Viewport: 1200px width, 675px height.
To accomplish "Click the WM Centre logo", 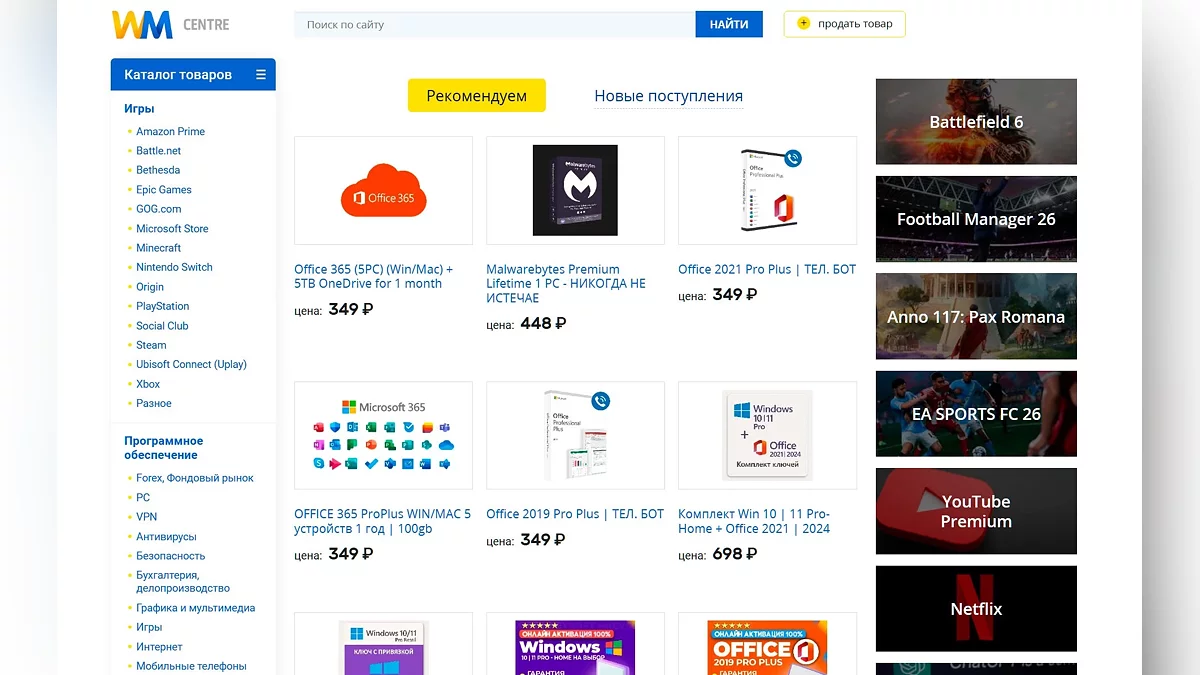I will click(170, 24).
